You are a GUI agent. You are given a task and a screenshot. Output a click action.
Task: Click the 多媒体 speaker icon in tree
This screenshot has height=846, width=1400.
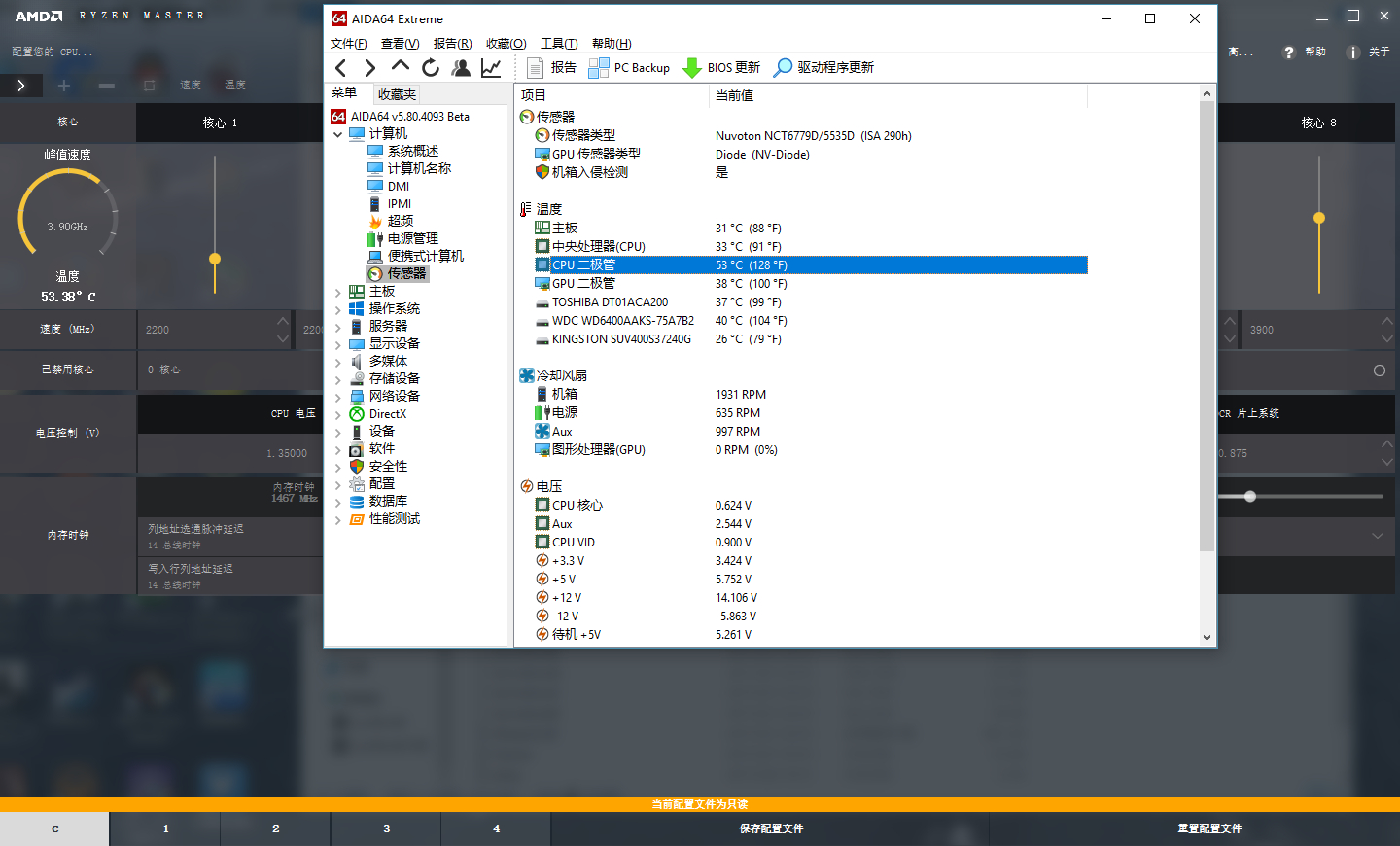(357, 362)
